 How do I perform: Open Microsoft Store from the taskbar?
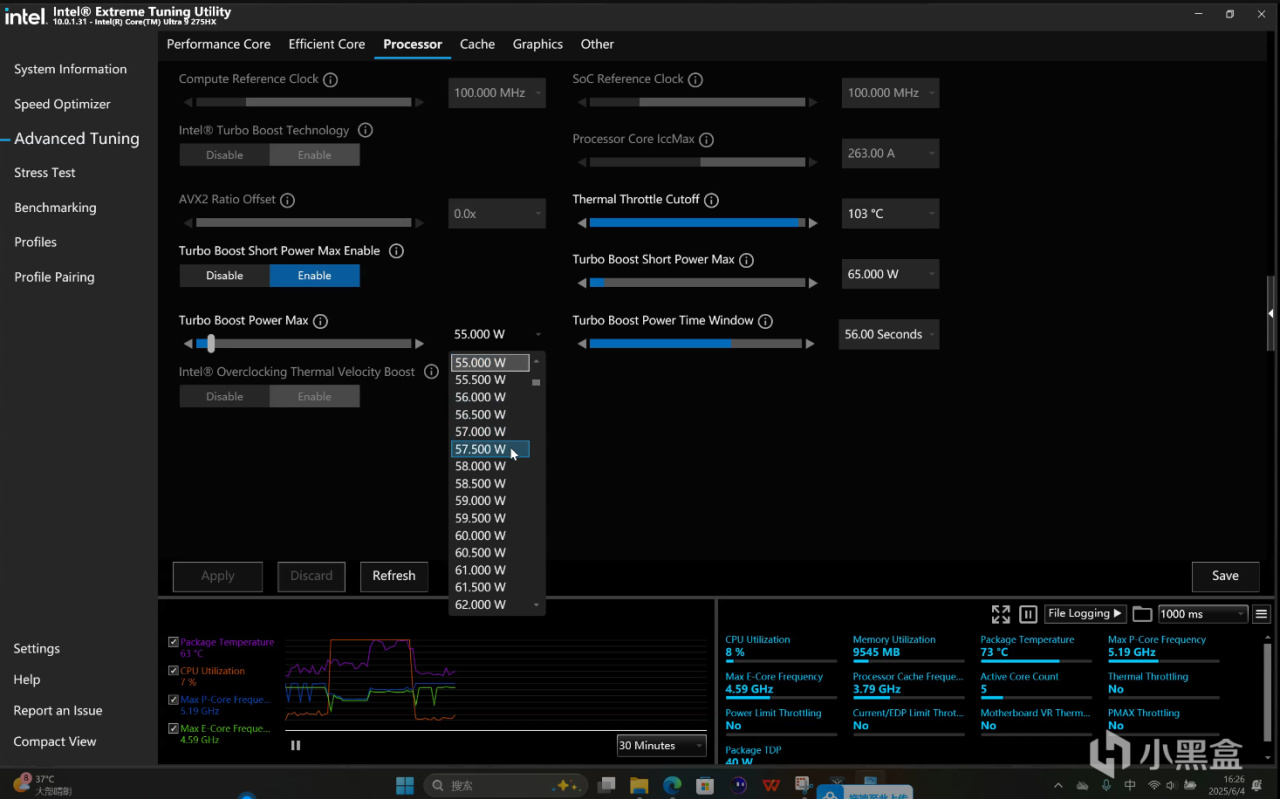pos(705,785)
